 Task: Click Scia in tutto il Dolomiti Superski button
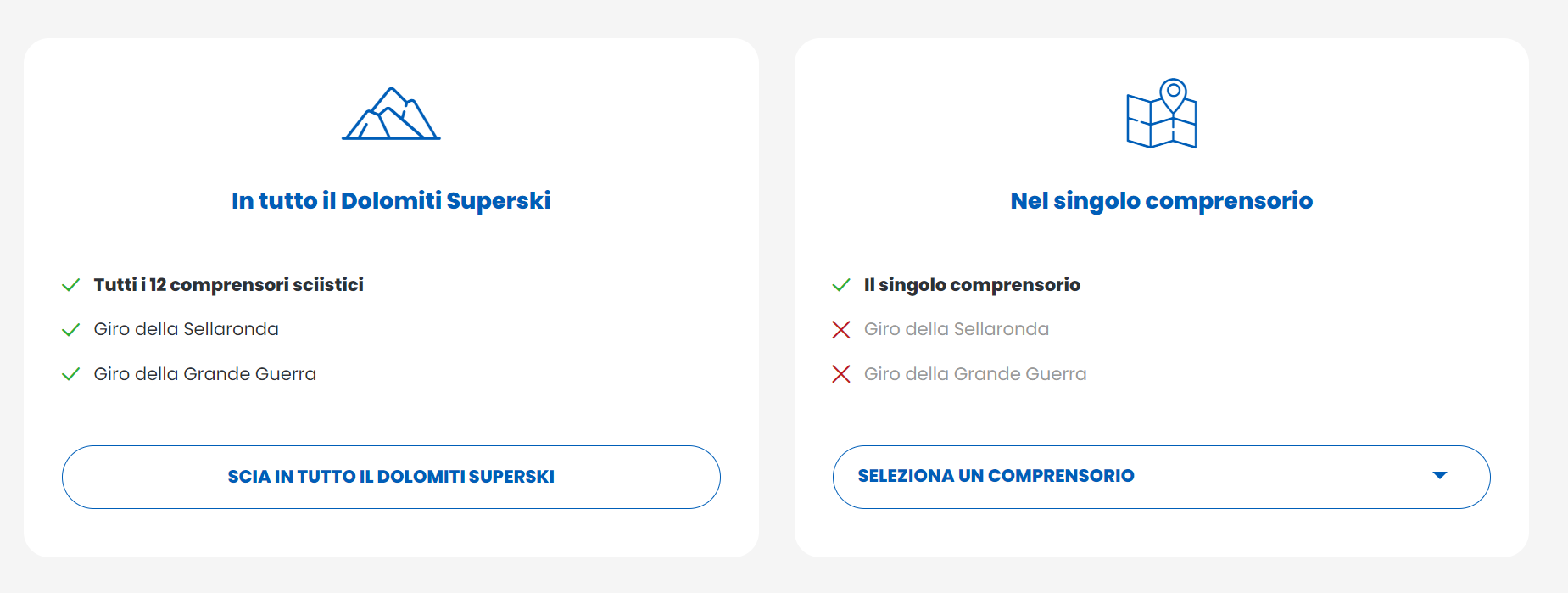pos(391,477)
